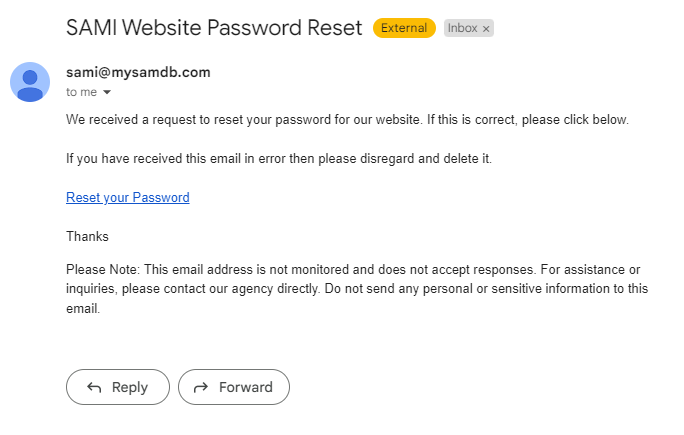This screenshot has height=435, width=684.
Task: Click the curved arrow icon in Reply
Action: (94, 387)
